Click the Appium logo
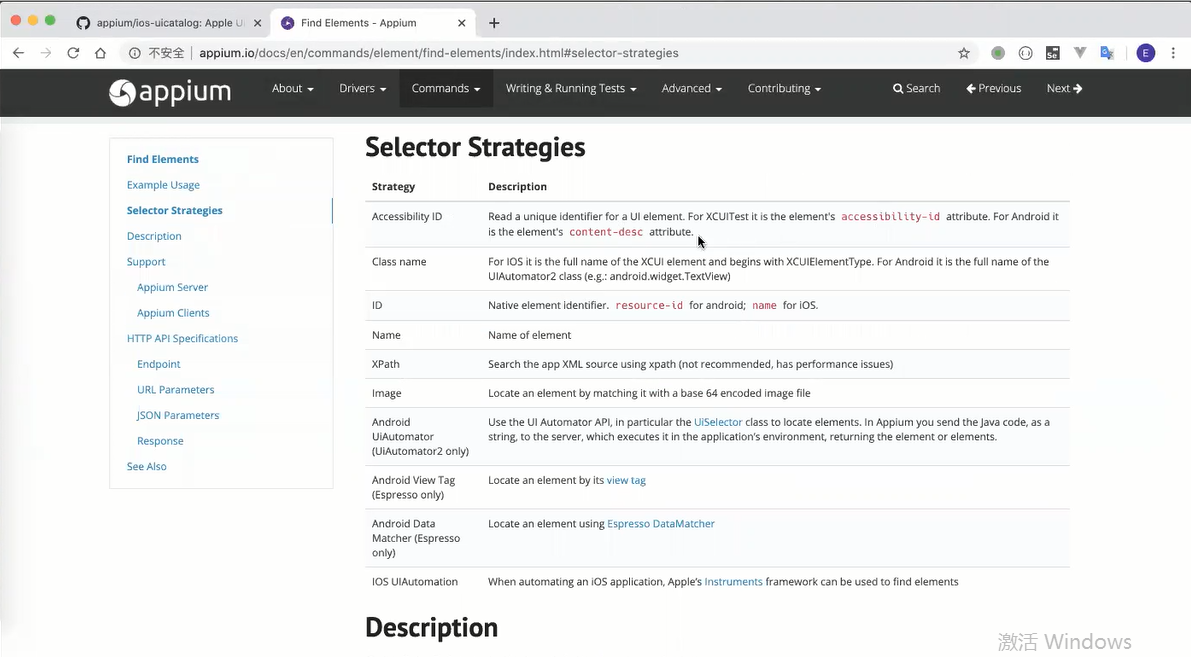 click(x=170, y=92)
